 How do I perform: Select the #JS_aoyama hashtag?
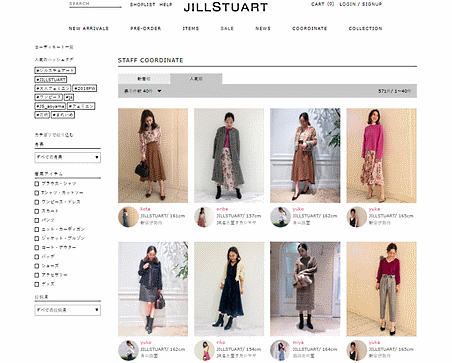pyautogui.click(x=50, y=106)
